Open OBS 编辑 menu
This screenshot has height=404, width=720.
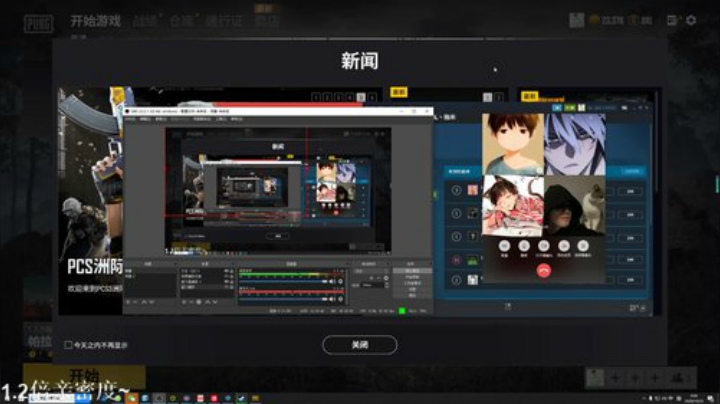point(145,119)
